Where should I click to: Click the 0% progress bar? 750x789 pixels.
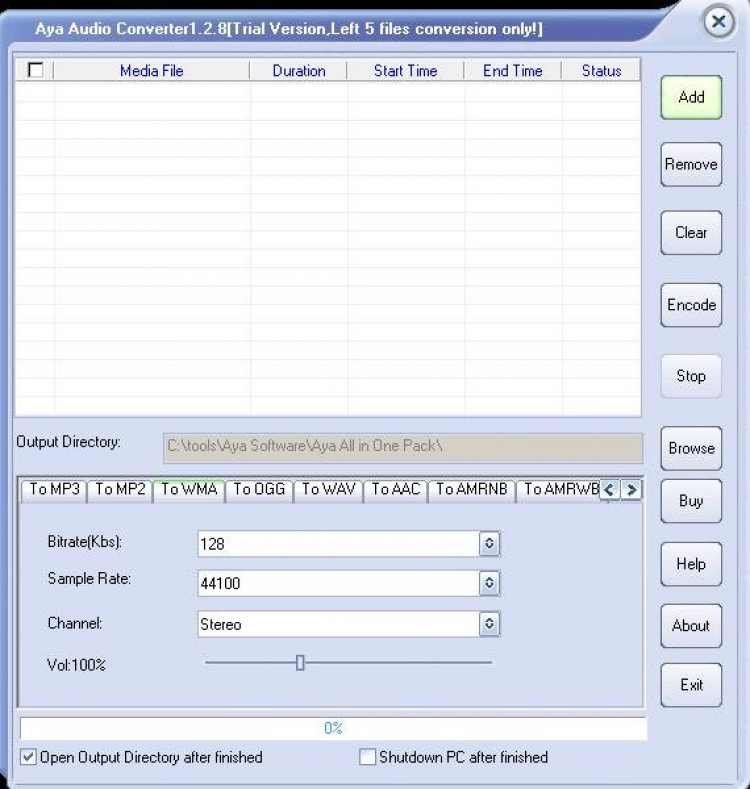tap(333, 728)
